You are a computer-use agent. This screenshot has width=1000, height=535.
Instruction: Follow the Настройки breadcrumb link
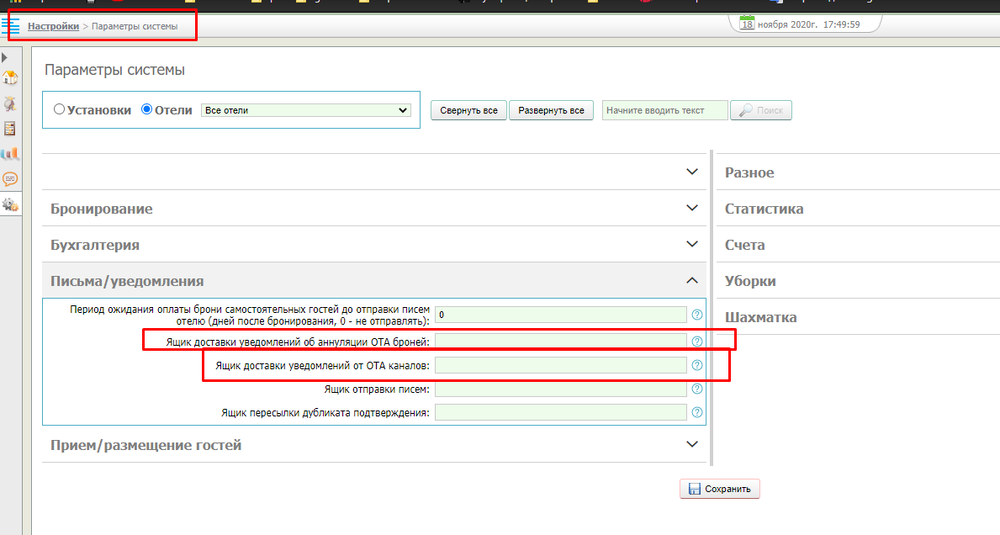pyautogui.click(x=53, y=26)
